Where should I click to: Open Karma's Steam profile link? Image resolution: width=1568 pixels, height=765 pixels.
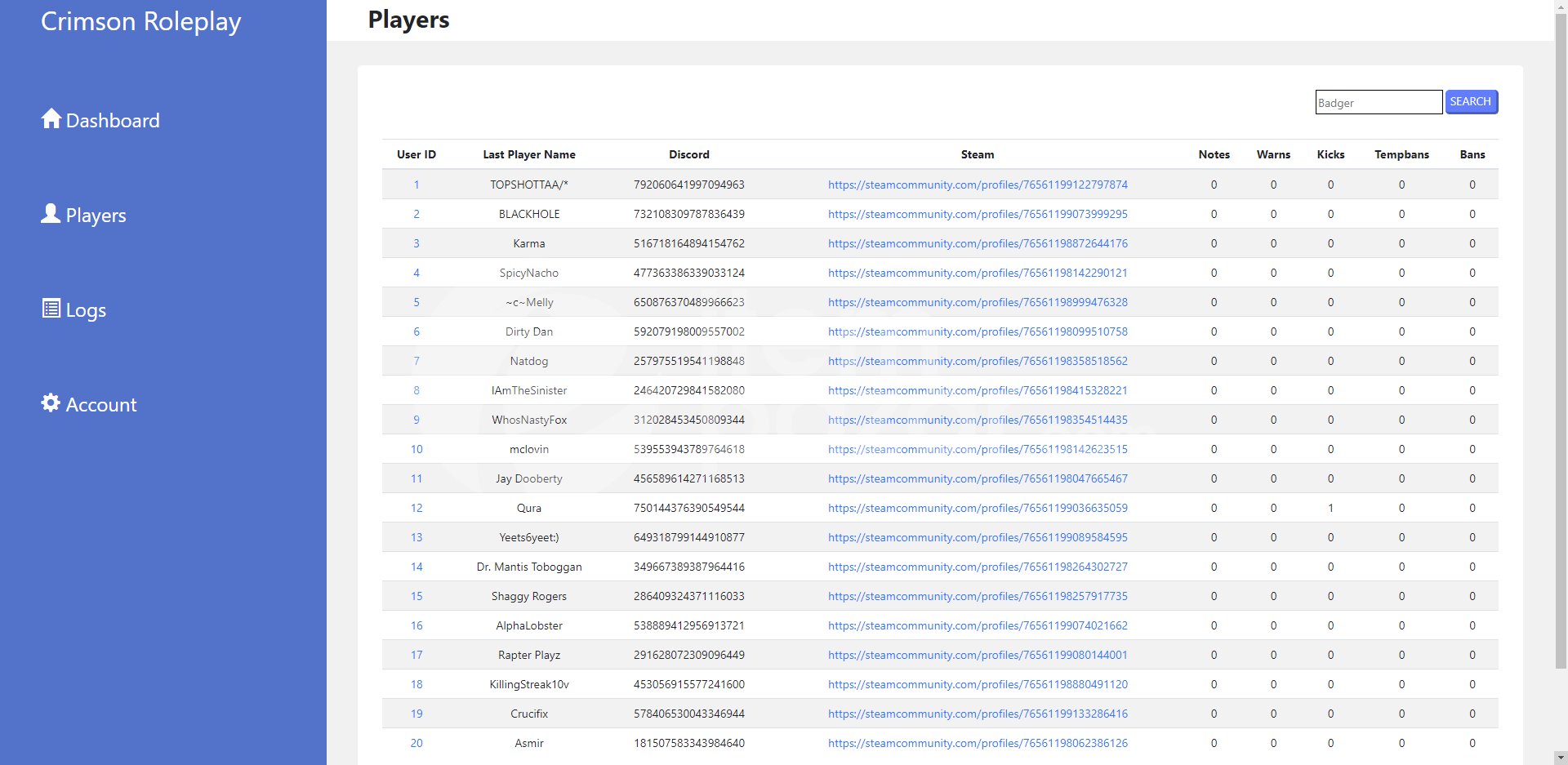coord(978,243)
